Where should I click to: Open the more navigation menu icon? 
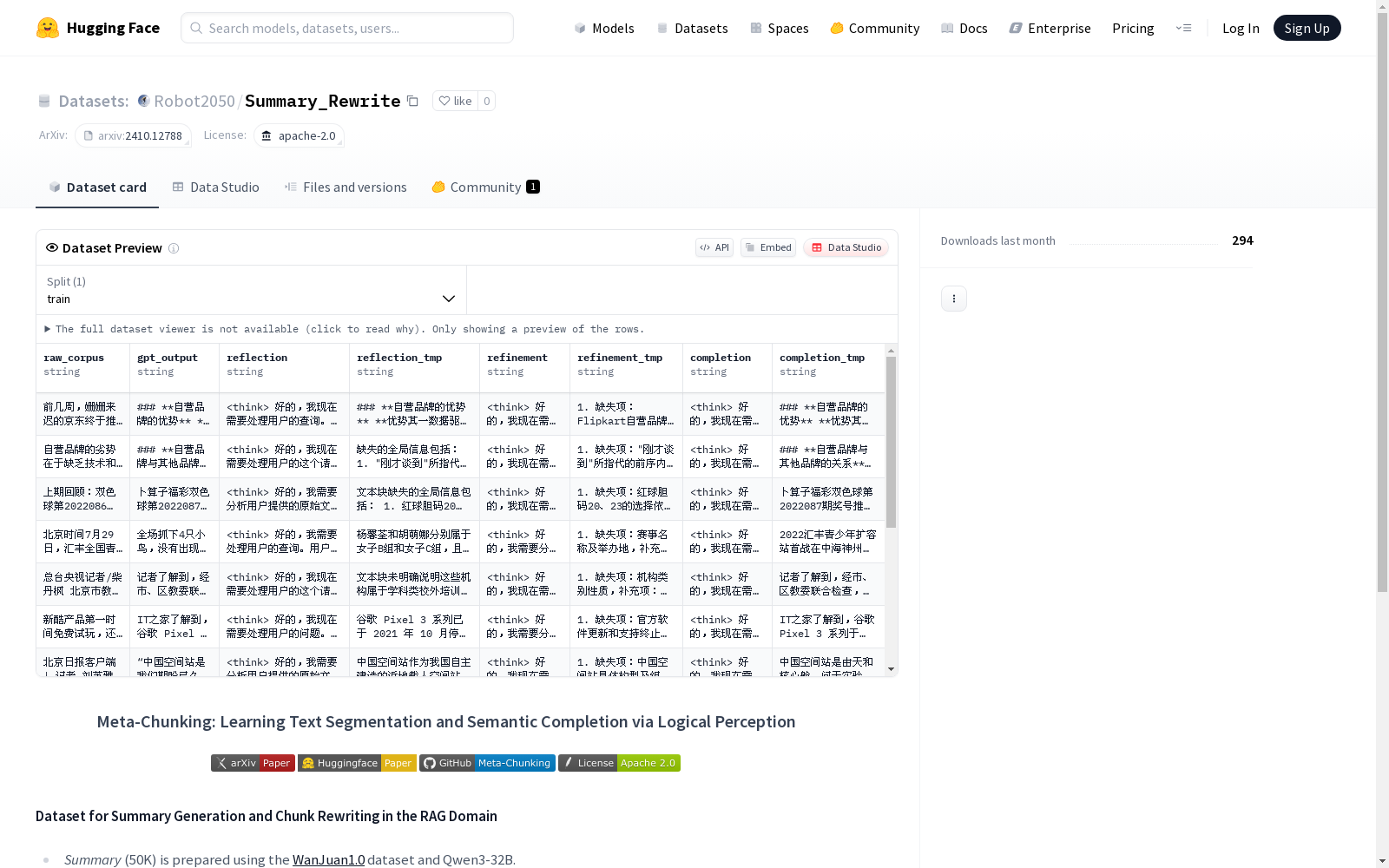tap(1183, 28)
